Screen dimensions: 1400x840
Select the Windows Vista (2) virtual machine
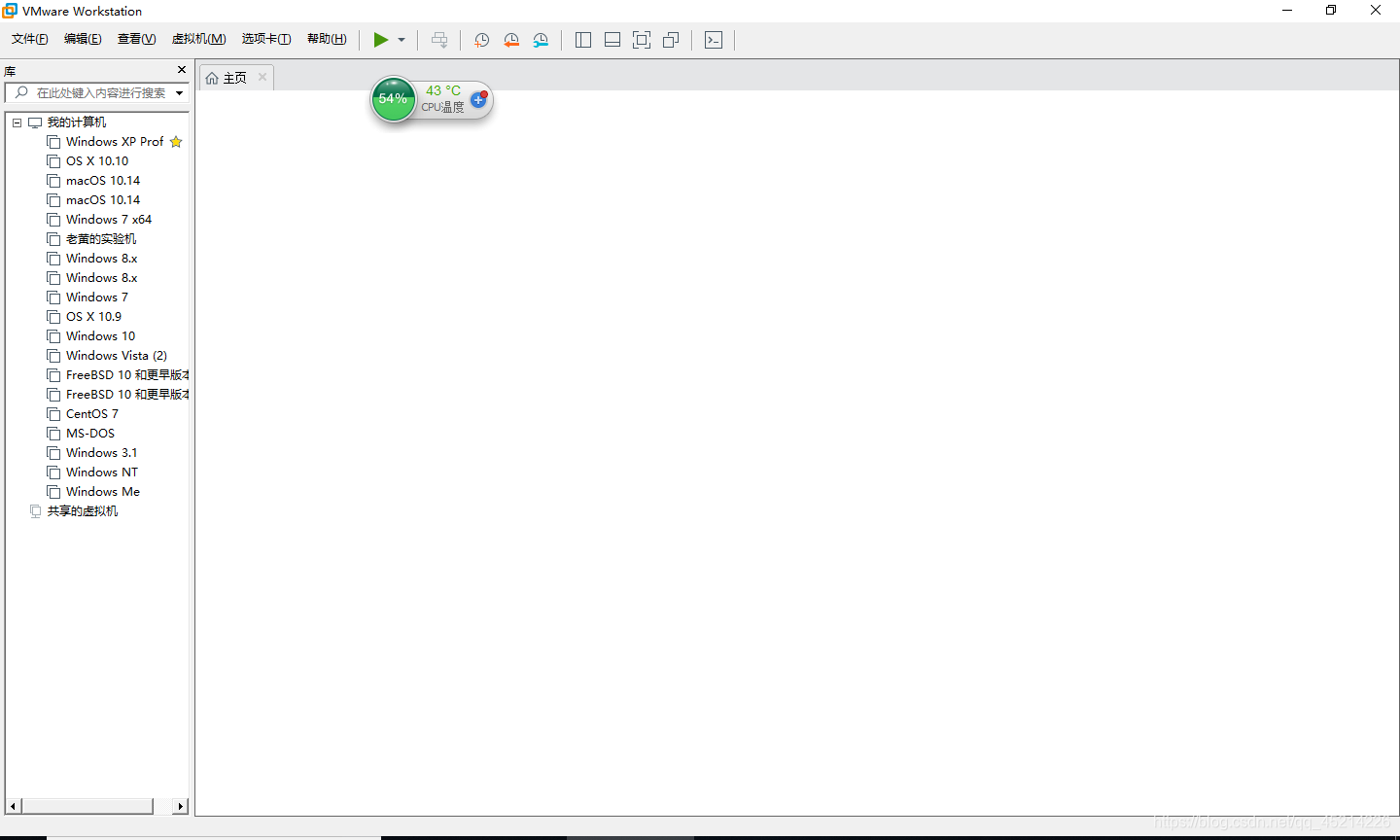[x=117, y=356]
